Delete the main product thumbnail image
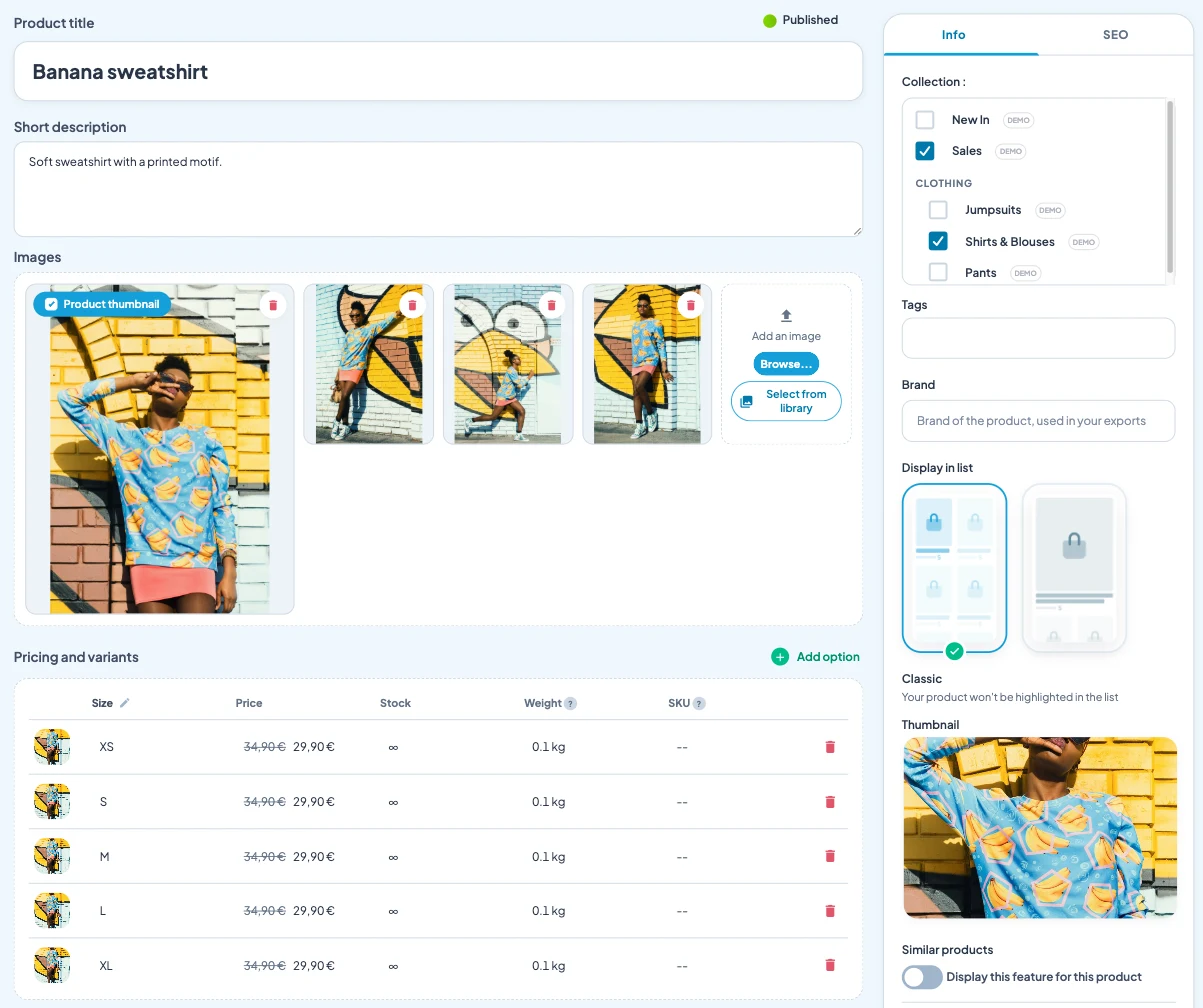Image resolution: width=1203 pixels, height=1008 pixels. point(273,305)
